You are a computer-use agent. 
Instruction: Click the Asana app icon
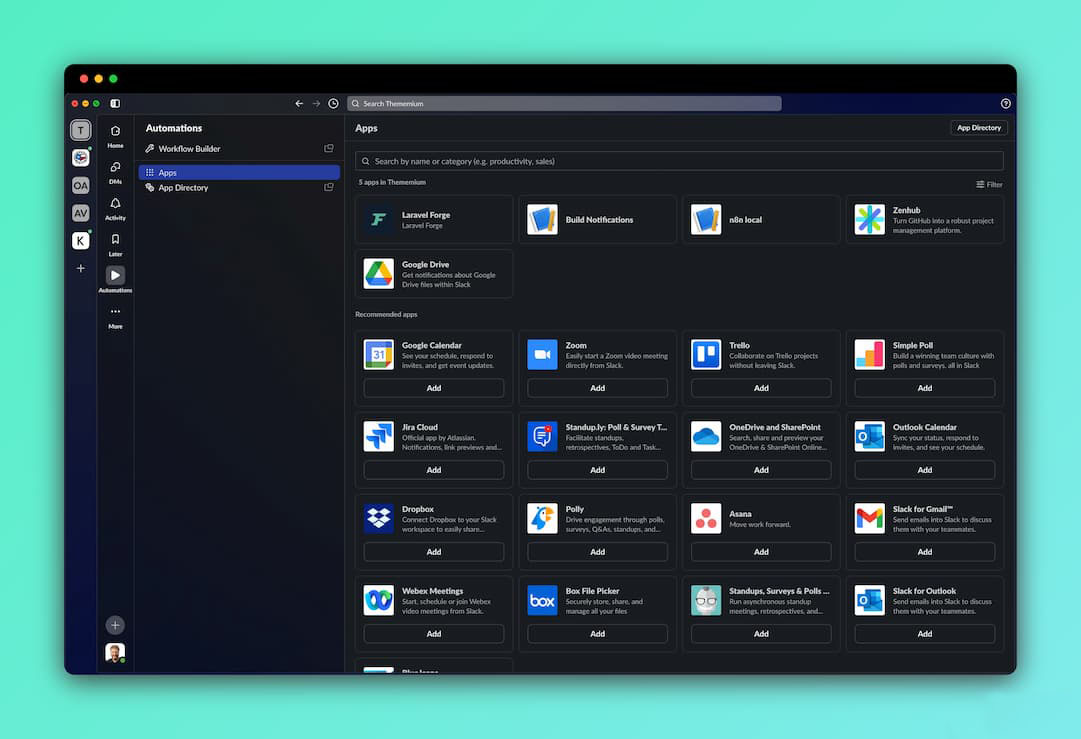(706, 518)
